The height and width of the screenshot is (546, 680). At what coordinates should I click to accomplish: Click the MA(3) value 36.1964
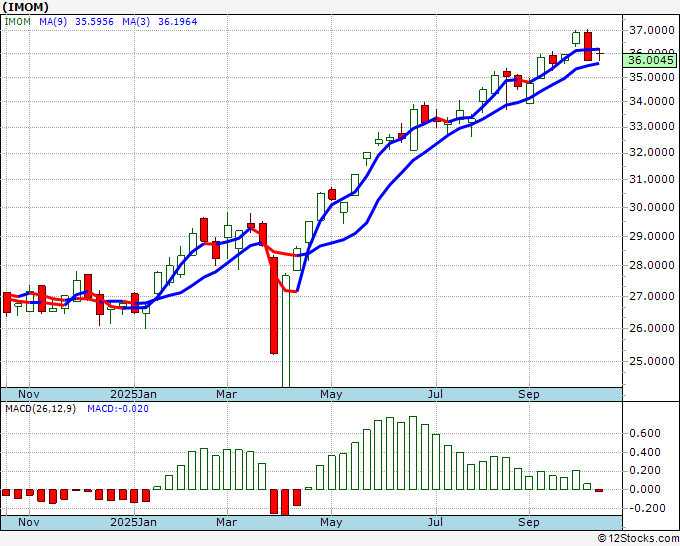point(177,21)
